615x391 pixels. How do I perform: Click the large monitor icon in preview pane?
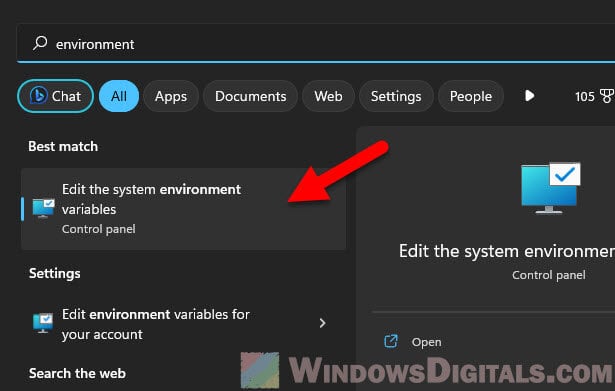[x=550, y=188]
